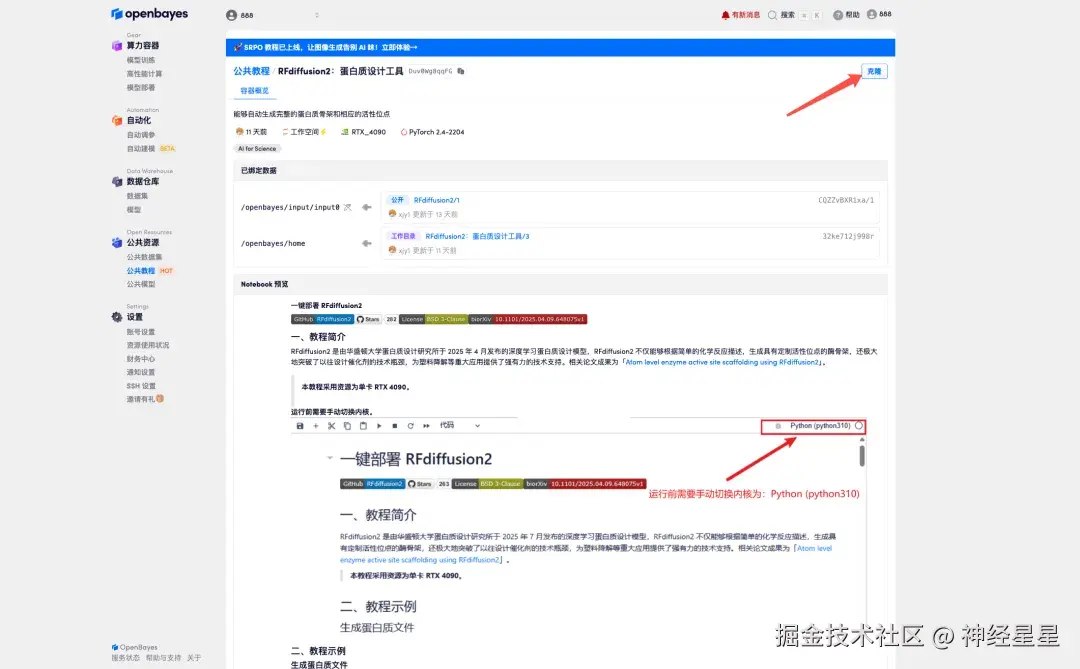
Task: Open the Atom level enzyme paper link
Action: (x=723, y=362)
